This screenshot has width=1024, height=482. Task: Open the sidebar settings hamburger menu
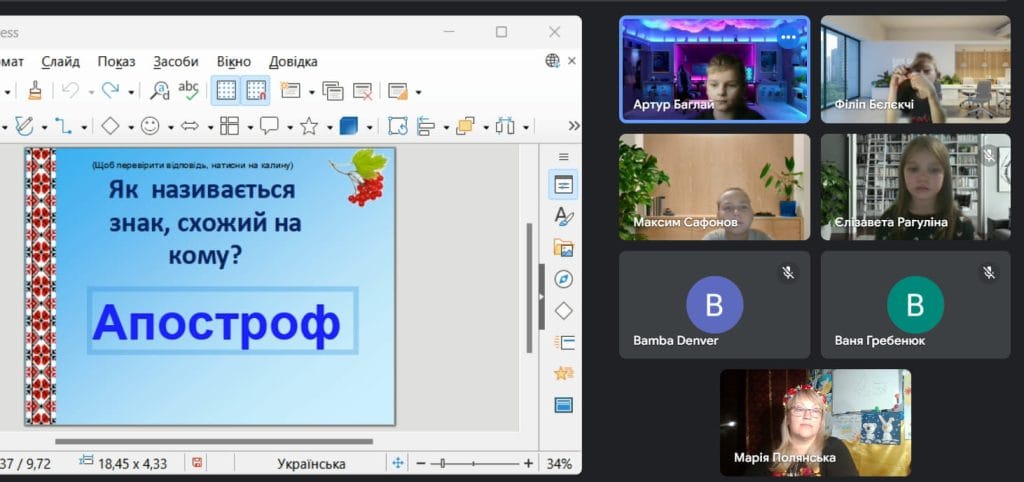(x=564, y=157)
